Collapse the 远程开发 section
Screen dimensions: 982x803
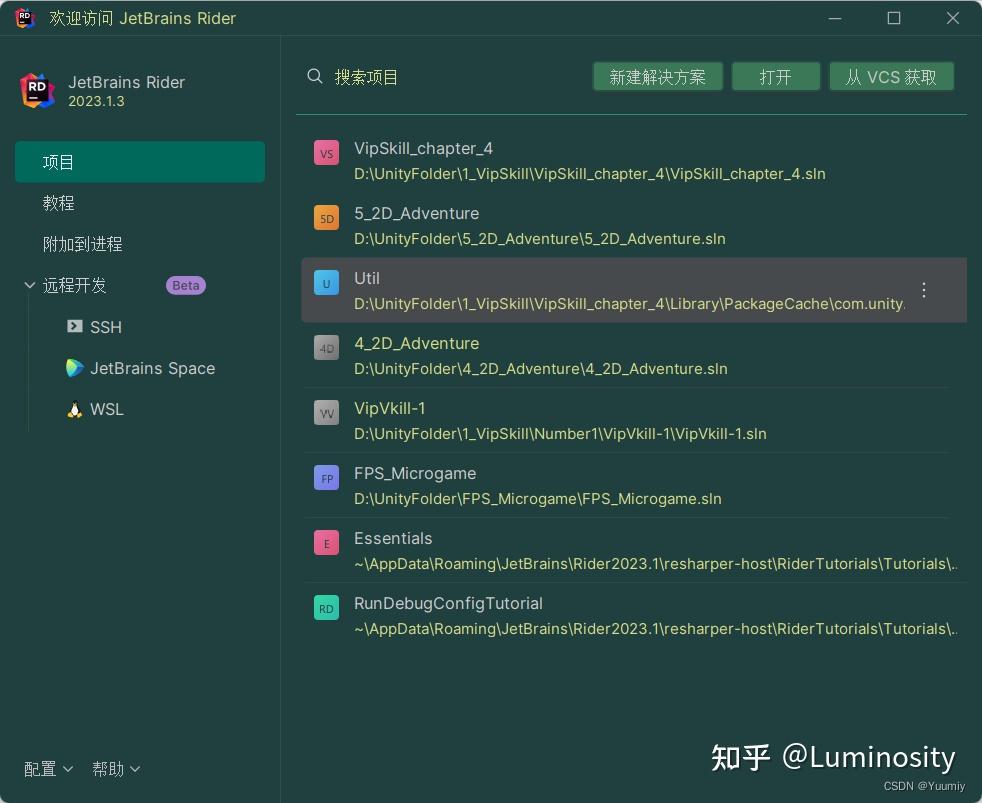coord(30,285)
